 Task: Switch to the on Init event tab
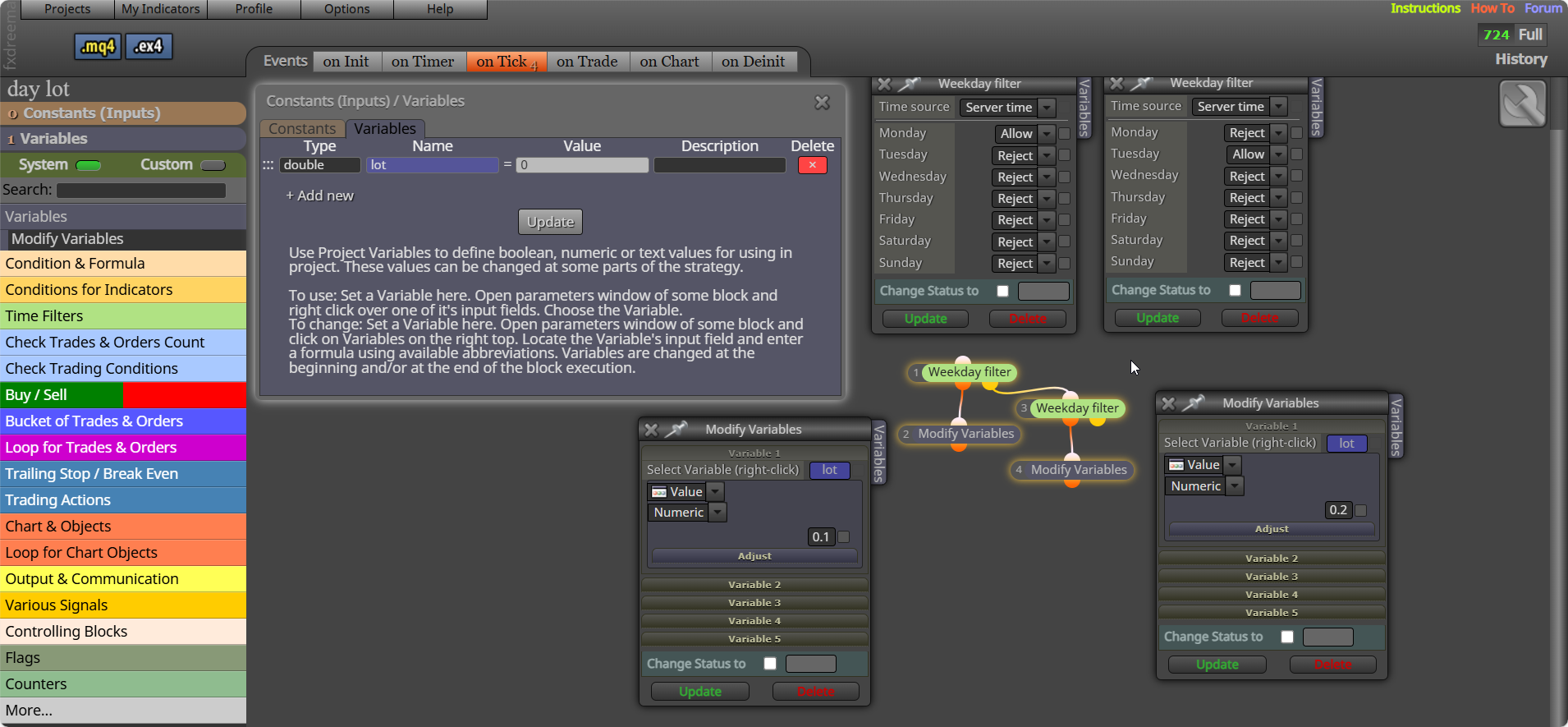point(346,62)
